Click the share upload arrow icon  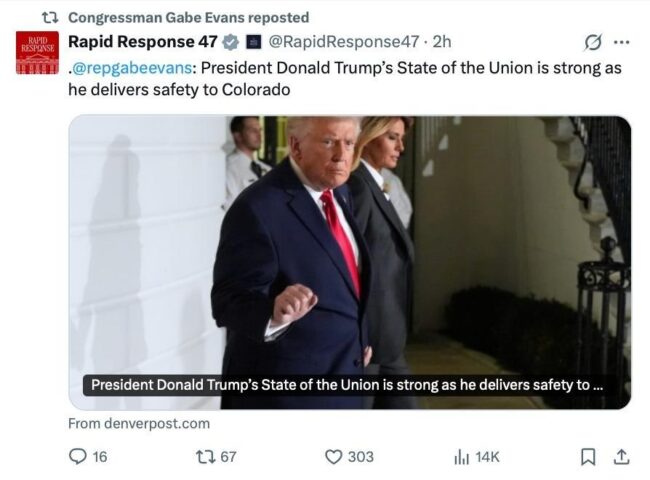(x=621, y=457)
